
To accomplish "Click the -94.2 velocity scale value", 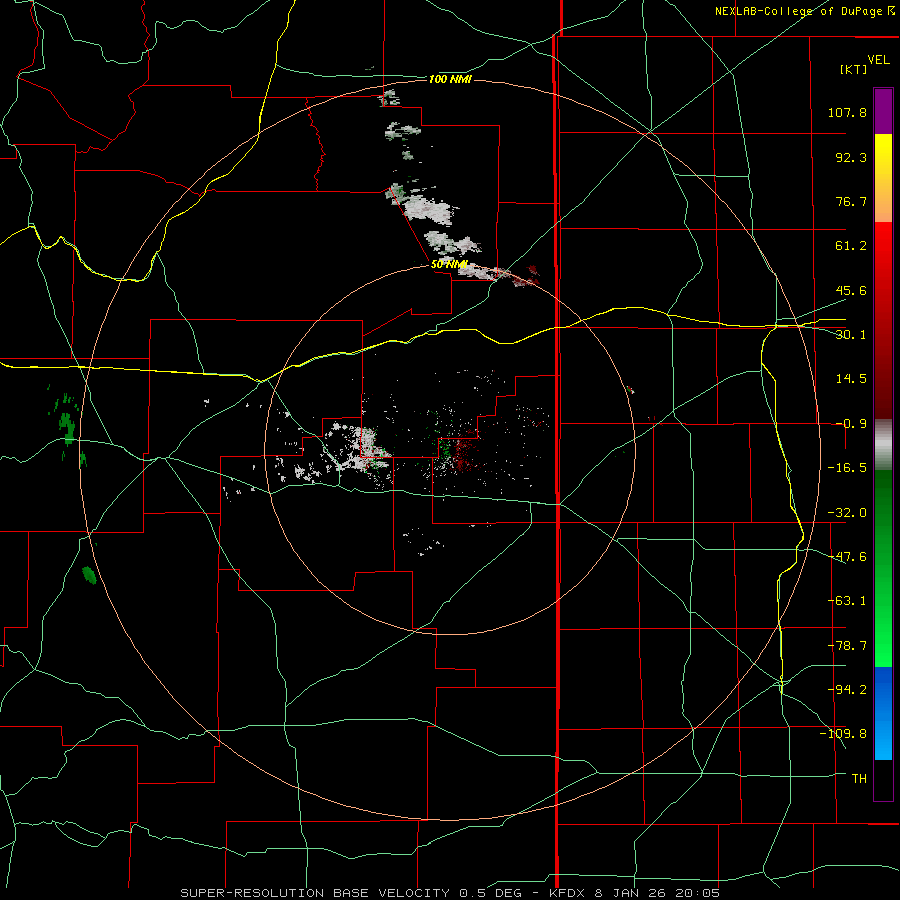I will pyautogui.click(x=847, y=690).
